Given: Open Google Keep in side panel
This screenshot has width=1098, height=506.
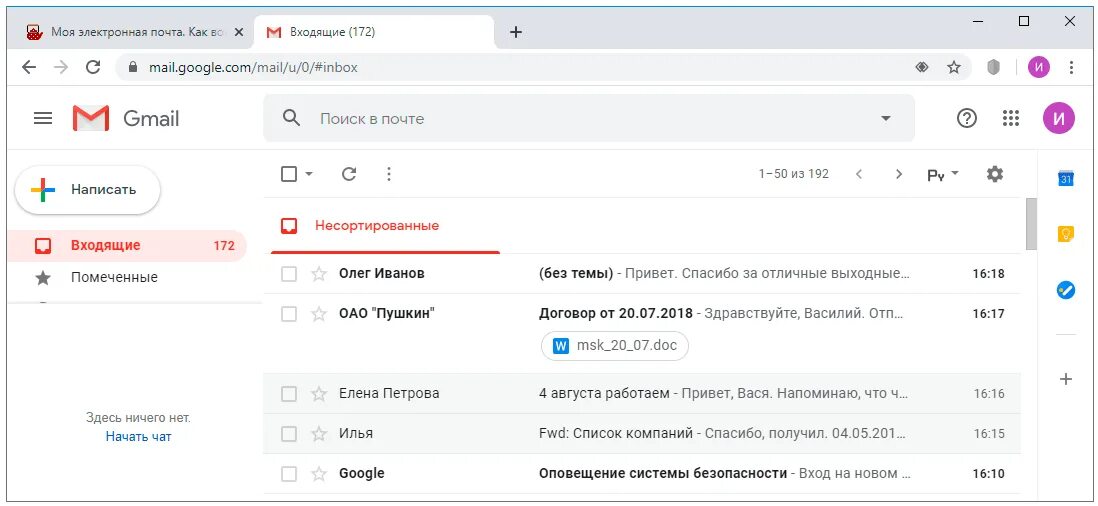Looking at the screenshot, I should point(1066,234).
